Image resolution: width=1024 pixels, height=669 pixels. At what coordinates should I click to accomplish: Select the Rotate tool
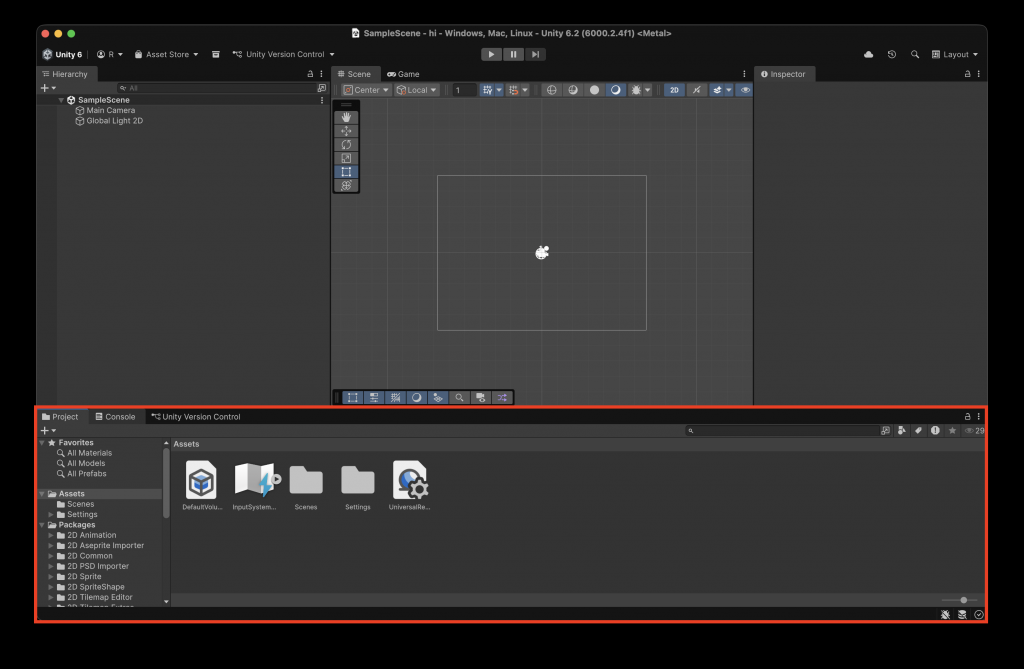[346, 144]
